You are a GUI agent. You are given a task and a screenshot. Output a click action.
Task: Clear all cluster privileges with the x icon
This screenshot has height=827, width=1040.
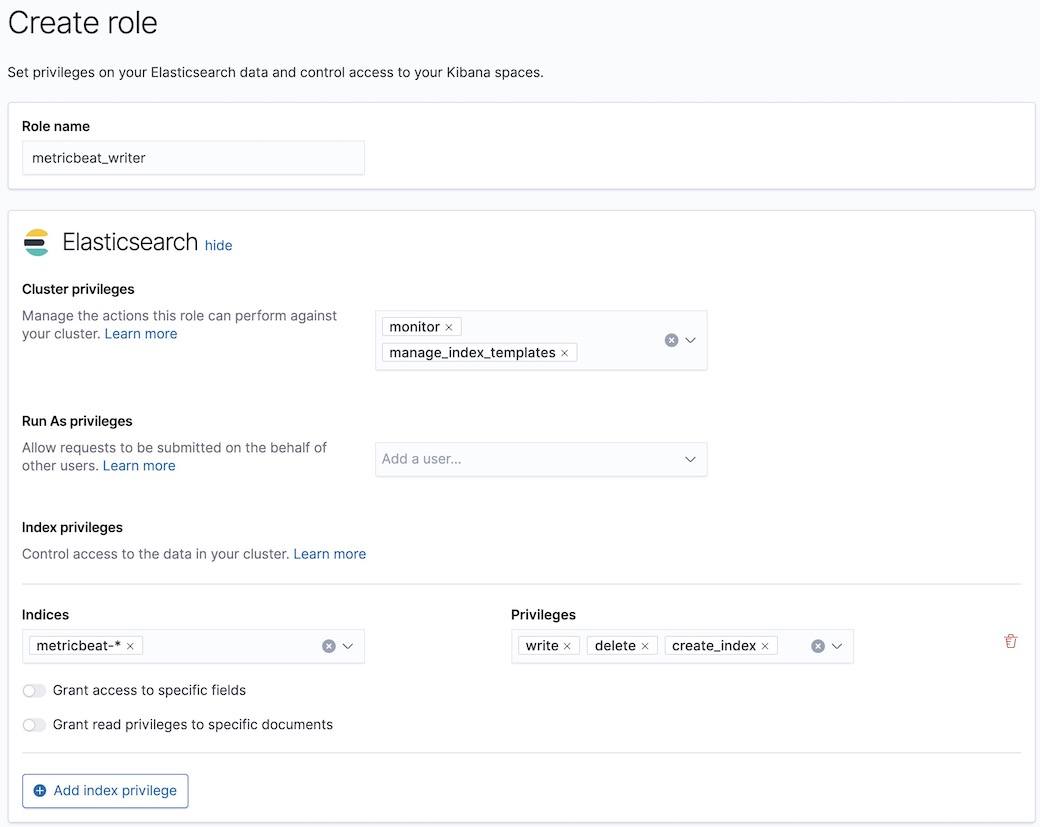pos(672,340)
